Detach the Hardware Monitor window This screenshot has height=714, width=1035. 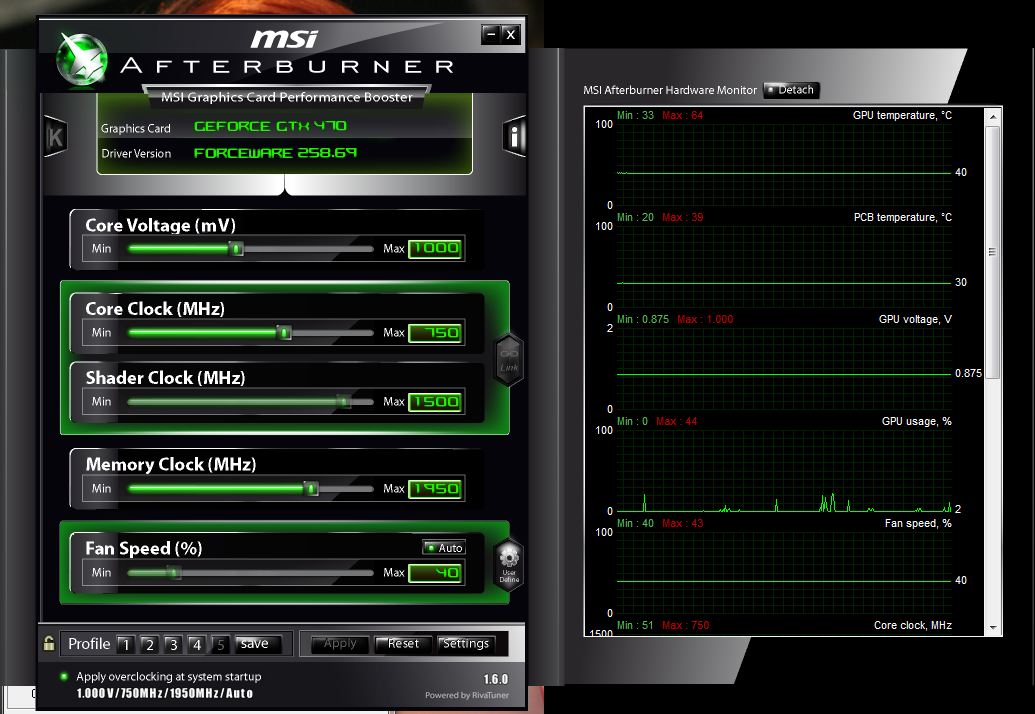coord(791,90)
